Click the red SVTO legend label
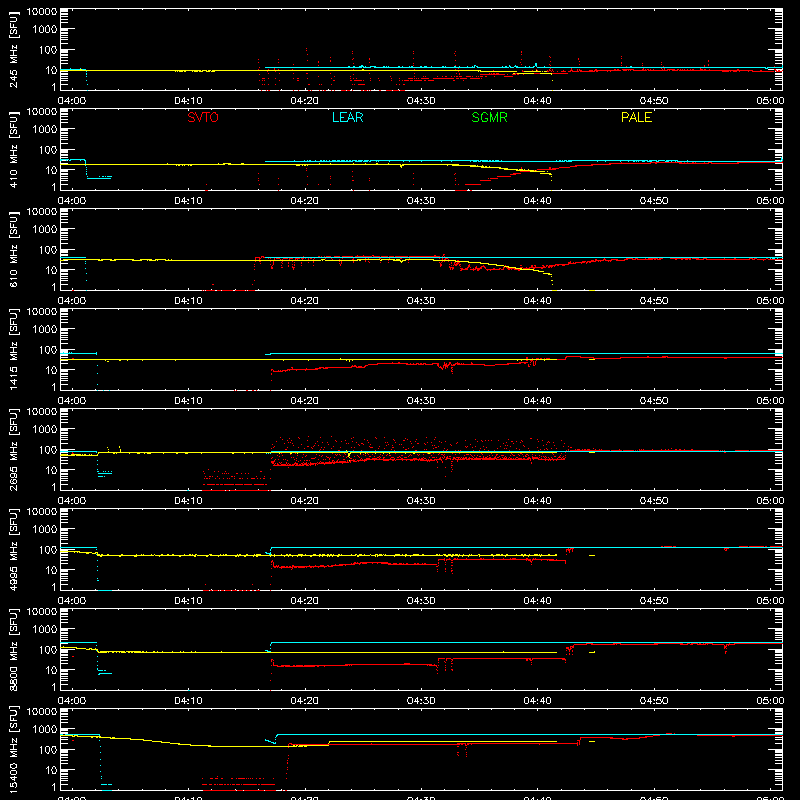This screenshot has width=800, height=800. (x=203, y=117)
